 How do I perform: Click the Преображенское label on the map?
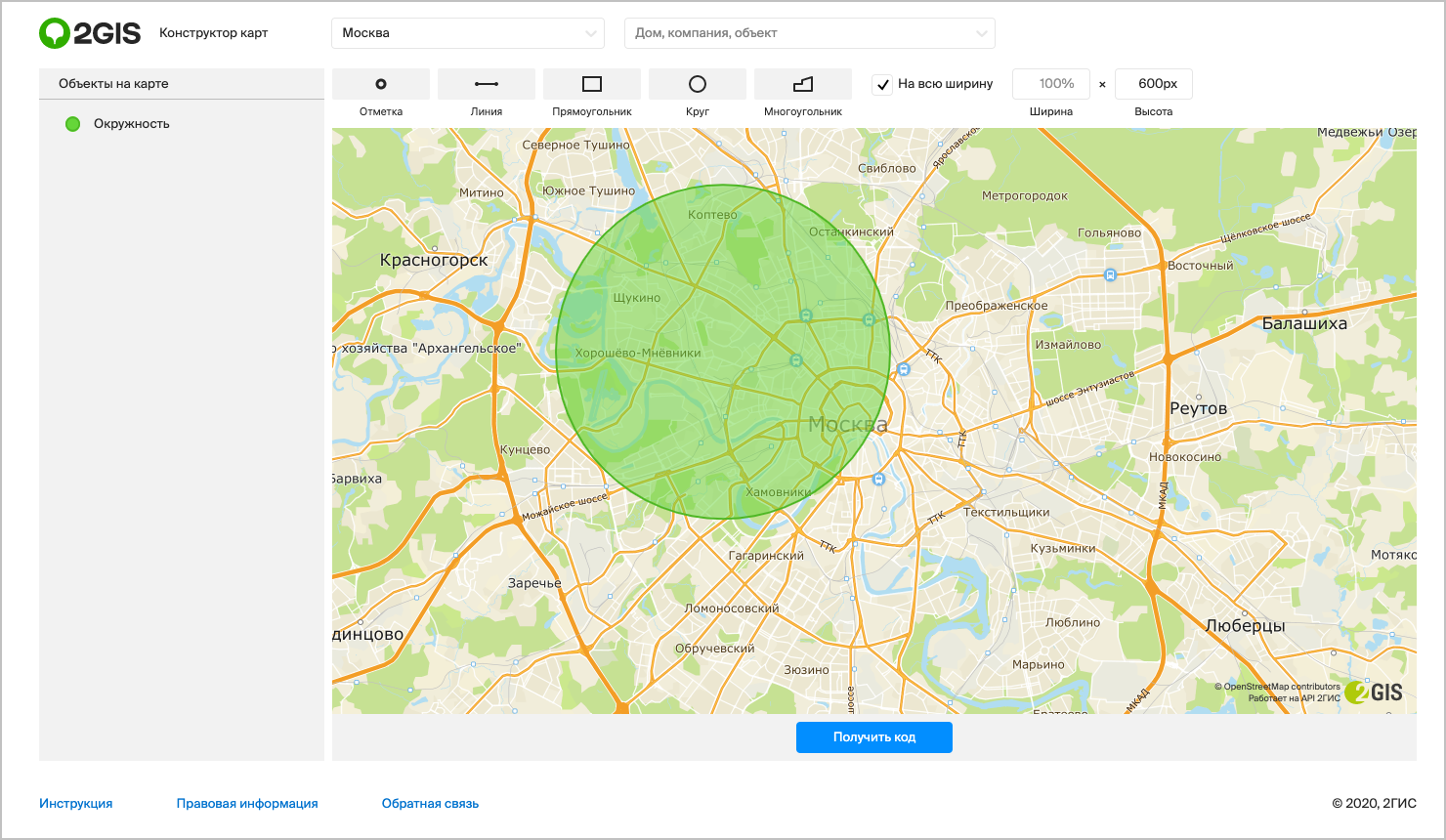click(997, 306)
